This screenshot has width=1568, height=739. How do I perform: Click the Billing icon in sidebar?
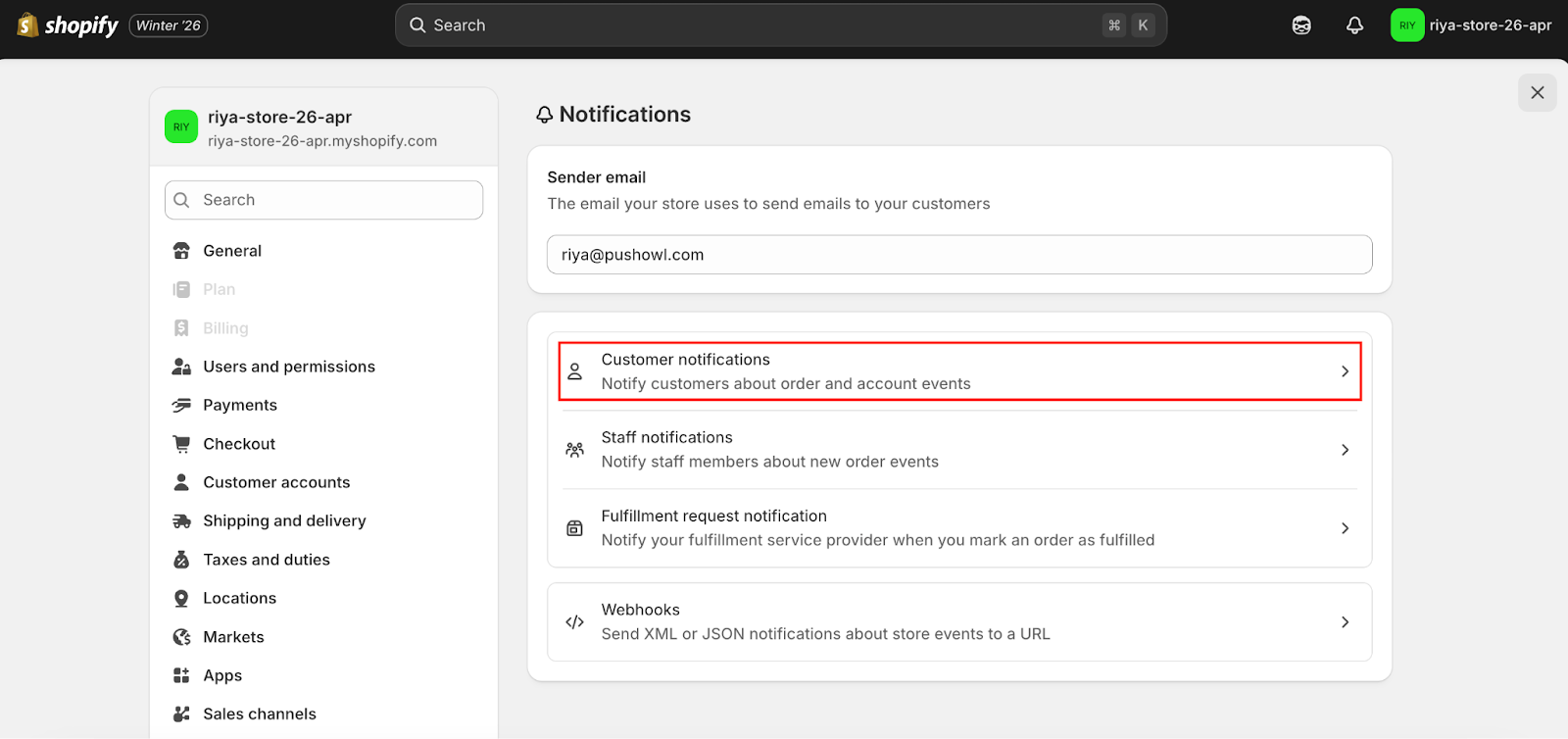tap(181, 328)
